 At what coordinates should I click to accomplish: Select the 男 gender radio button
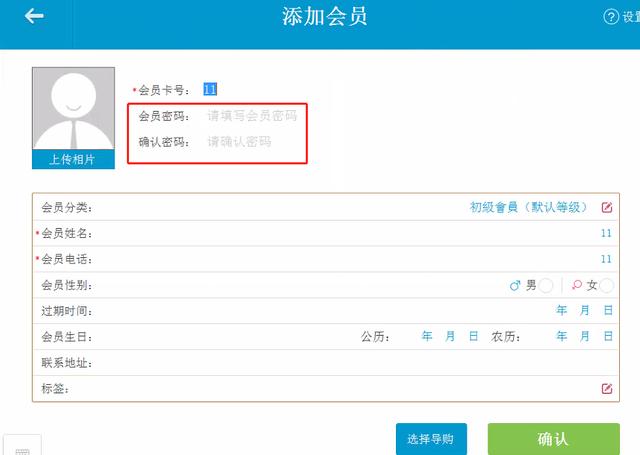[x=545, y=286]
